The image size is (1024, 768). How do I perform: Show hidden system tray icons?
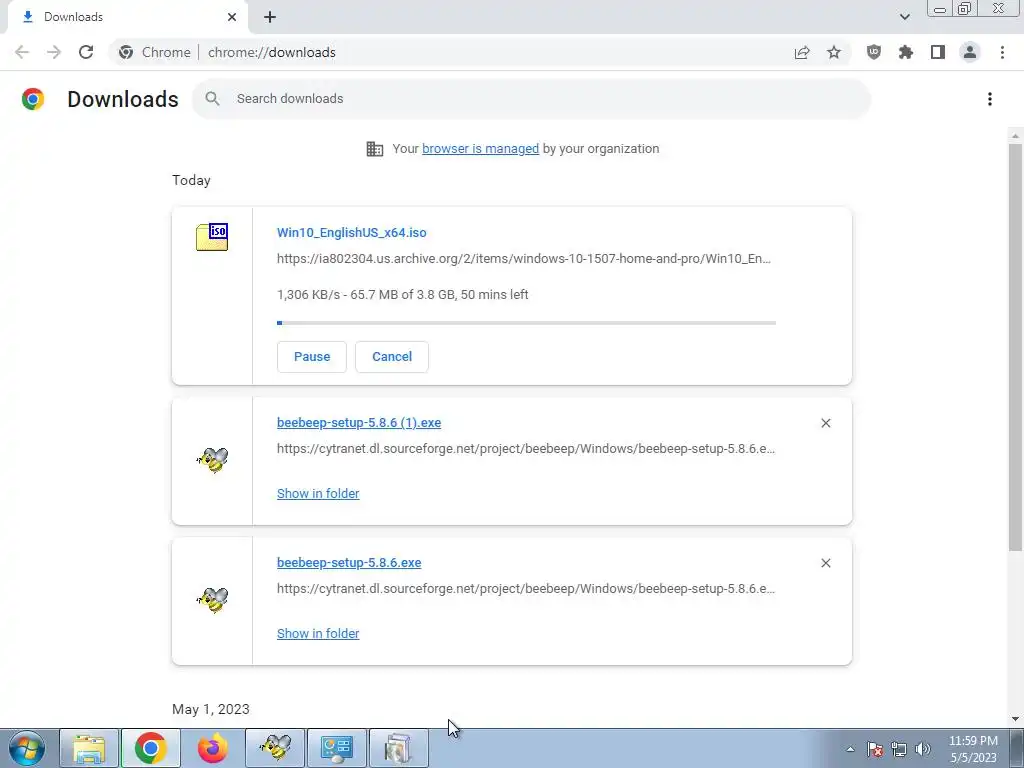(x=850, y=749)
